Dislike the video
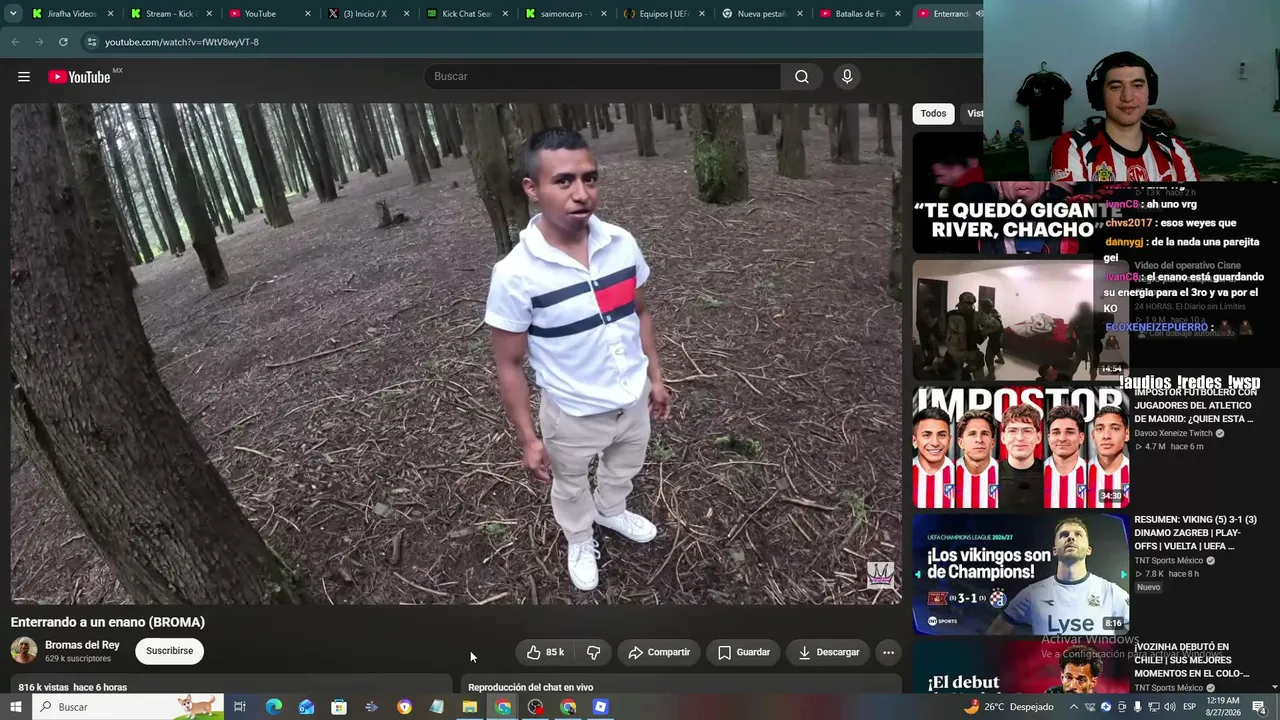Viewport: 1280px width, 720px height. click(x=593, y=652)
